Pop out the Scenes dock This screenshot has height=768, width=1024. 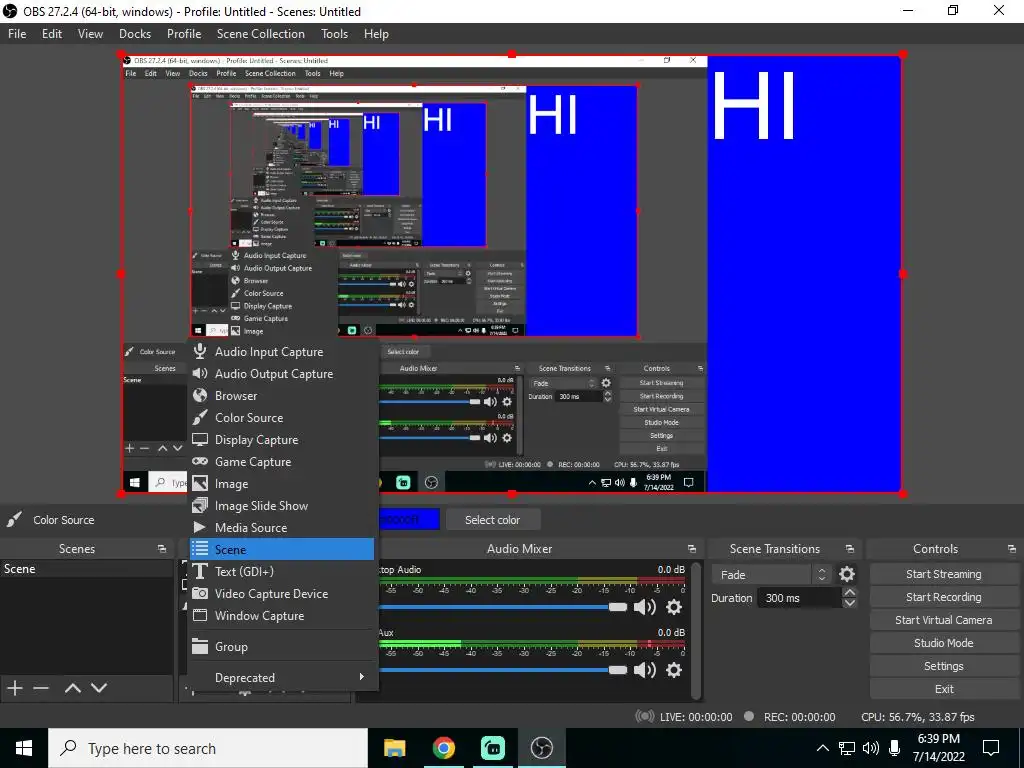coord(162,549)
